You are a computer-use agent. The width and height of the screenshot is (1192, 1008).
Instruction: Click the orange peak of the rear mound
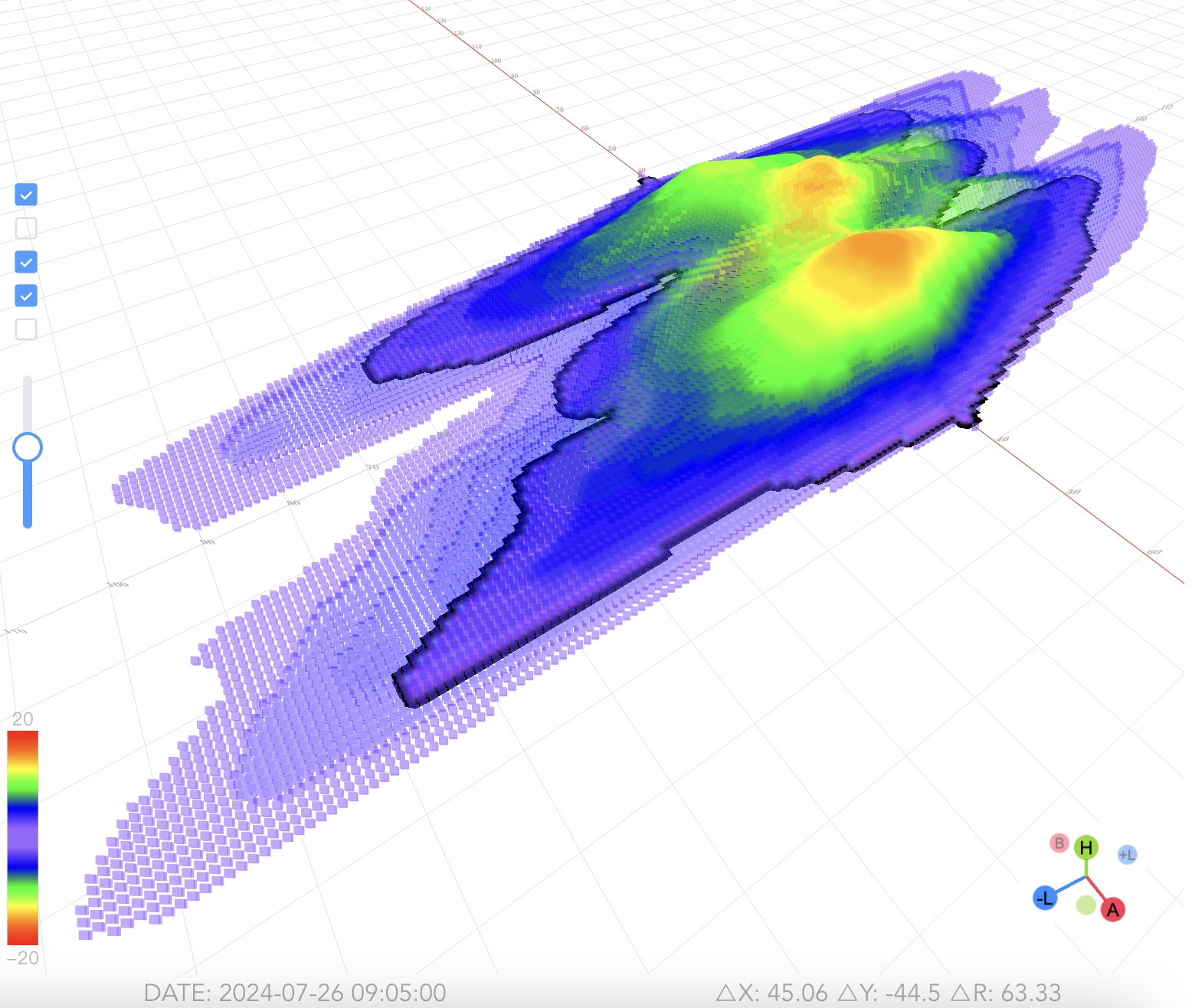coord(818,182)
